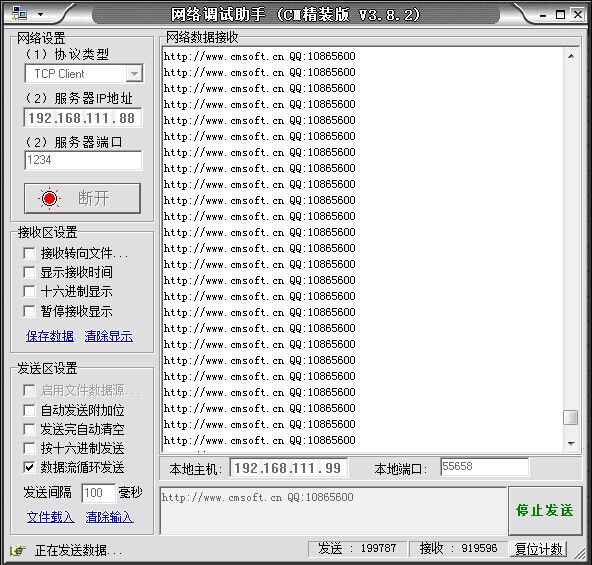
Task: Maximize the 网络调试助手 window
Action: tap(560, 15)
